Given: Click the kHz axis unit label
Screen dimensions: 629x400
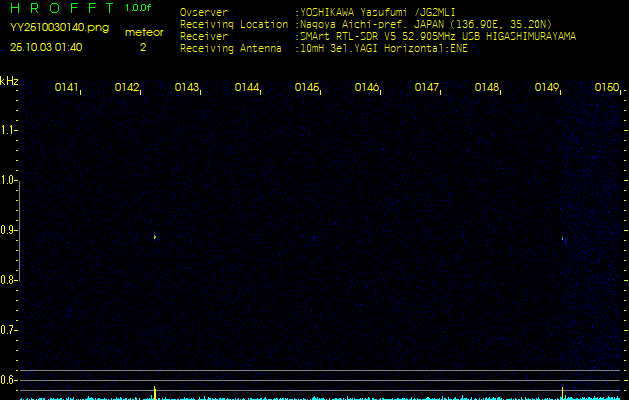Looking at the screenshot, I should click(x=9, y=81).
